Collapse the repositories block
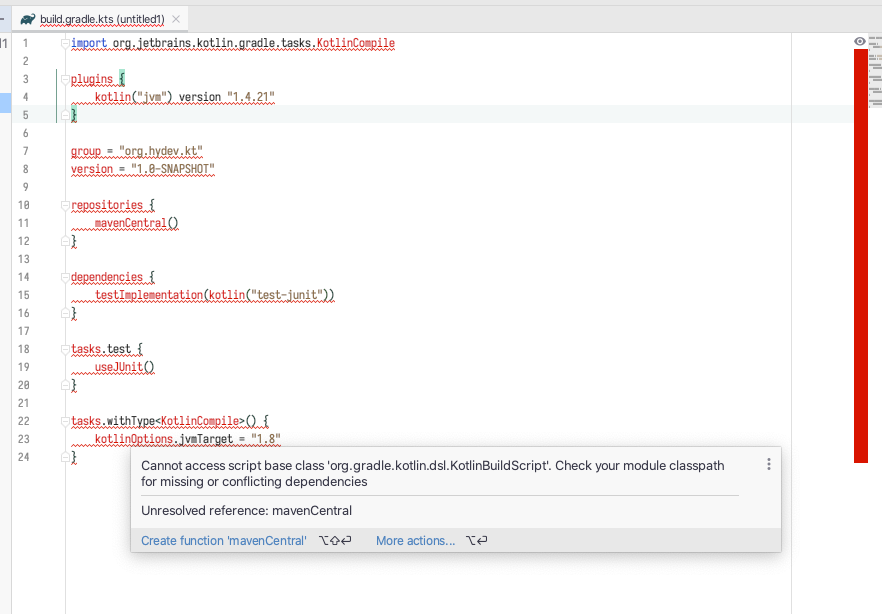 (x=63, y=204)
